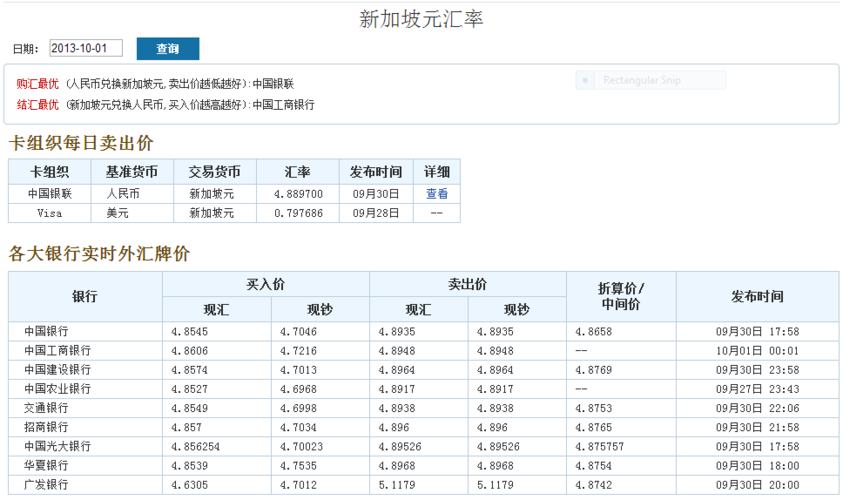Viewport: 843px width, 500px height.
Task: Open the 查看 details link for 中国银联
Action: tap(437, 194)
